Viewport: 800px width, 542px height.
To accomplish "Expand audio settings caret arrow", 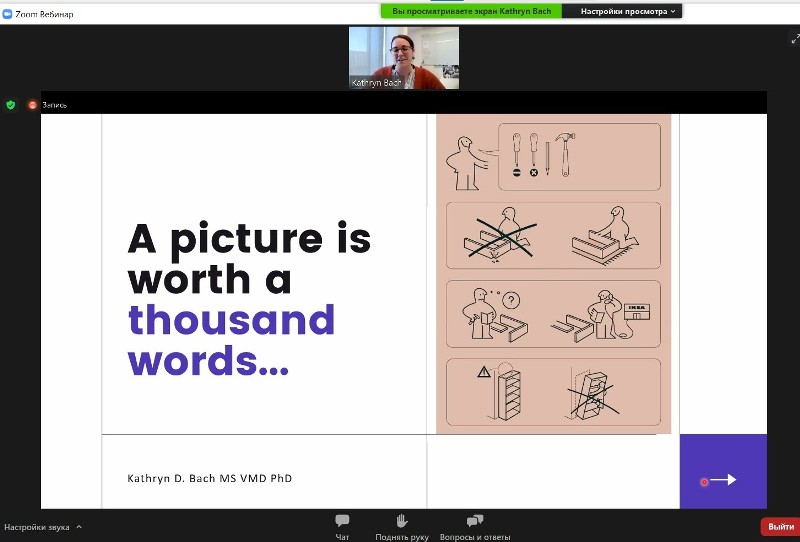I will click(79, 527).
